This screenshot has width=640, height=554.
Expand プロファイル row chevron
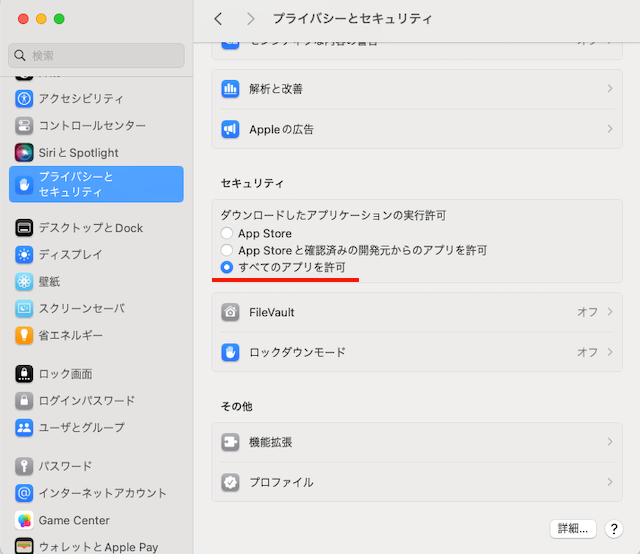coord(610,482)
